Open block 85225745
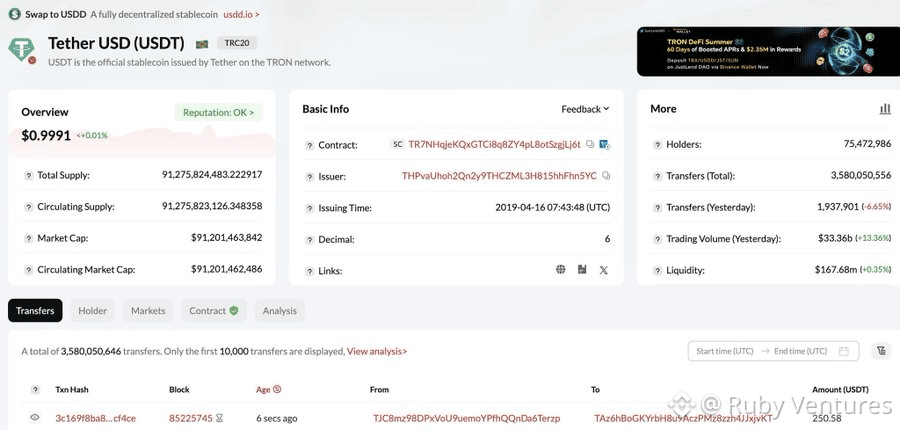Image resolution: width=900 pixels, height=430 pixels. [x=191, y=418]
